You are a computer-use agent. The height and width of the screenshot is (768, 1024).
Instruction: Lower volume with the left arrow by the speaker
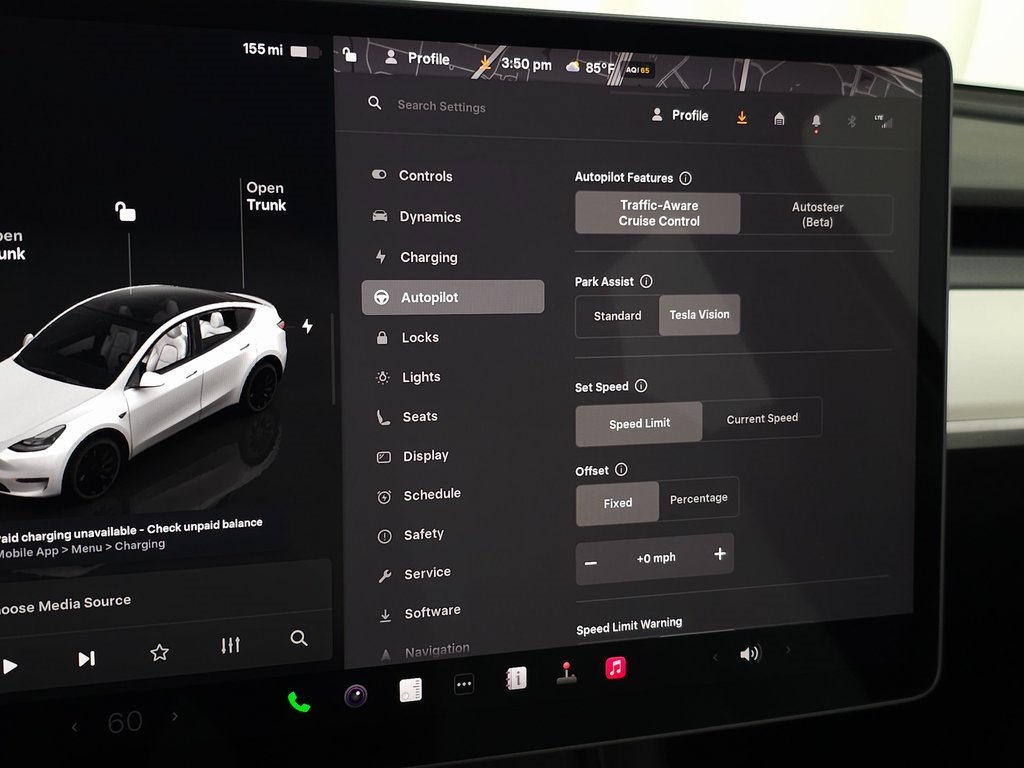tap(715, 656)
